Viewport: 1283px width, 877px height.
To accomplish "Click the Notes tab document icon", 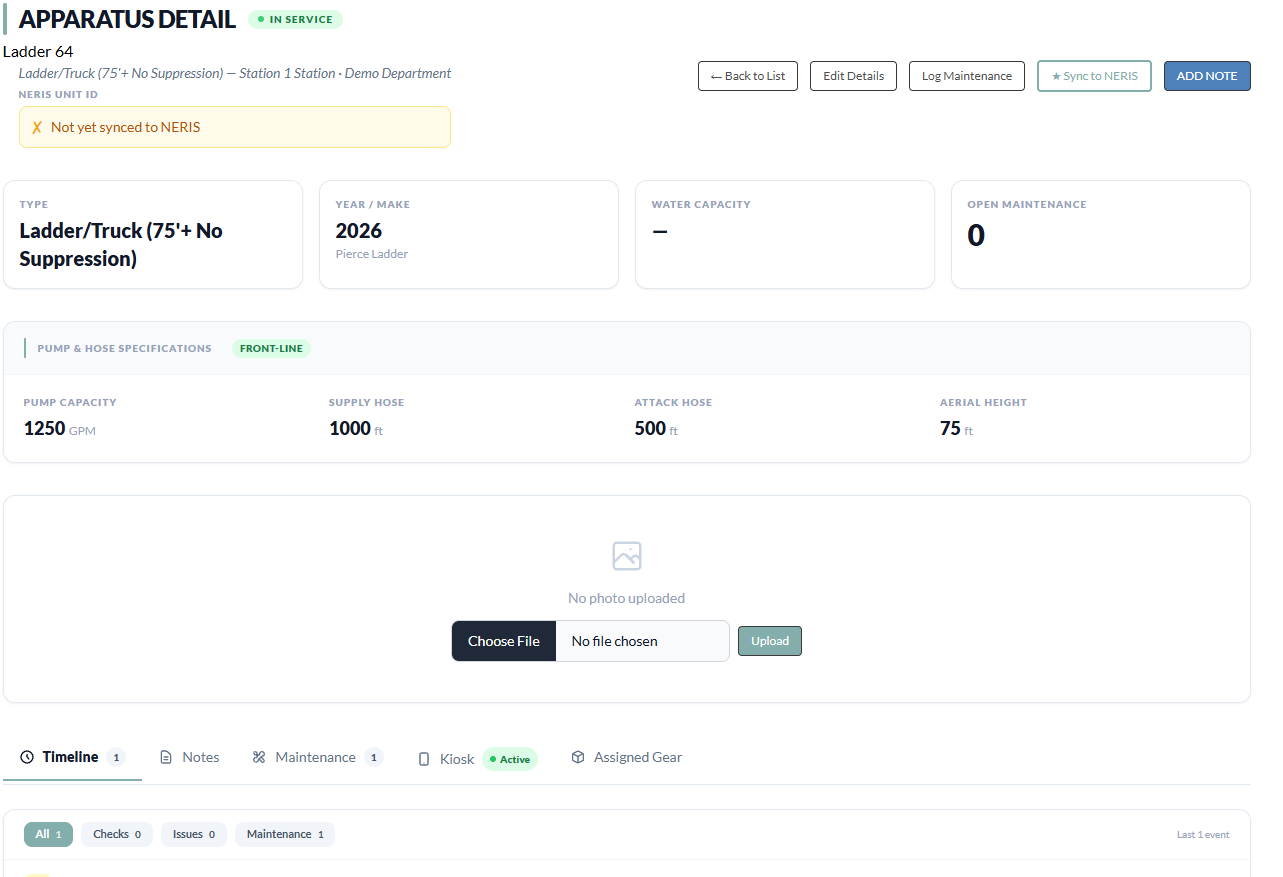I will point(166,758).
